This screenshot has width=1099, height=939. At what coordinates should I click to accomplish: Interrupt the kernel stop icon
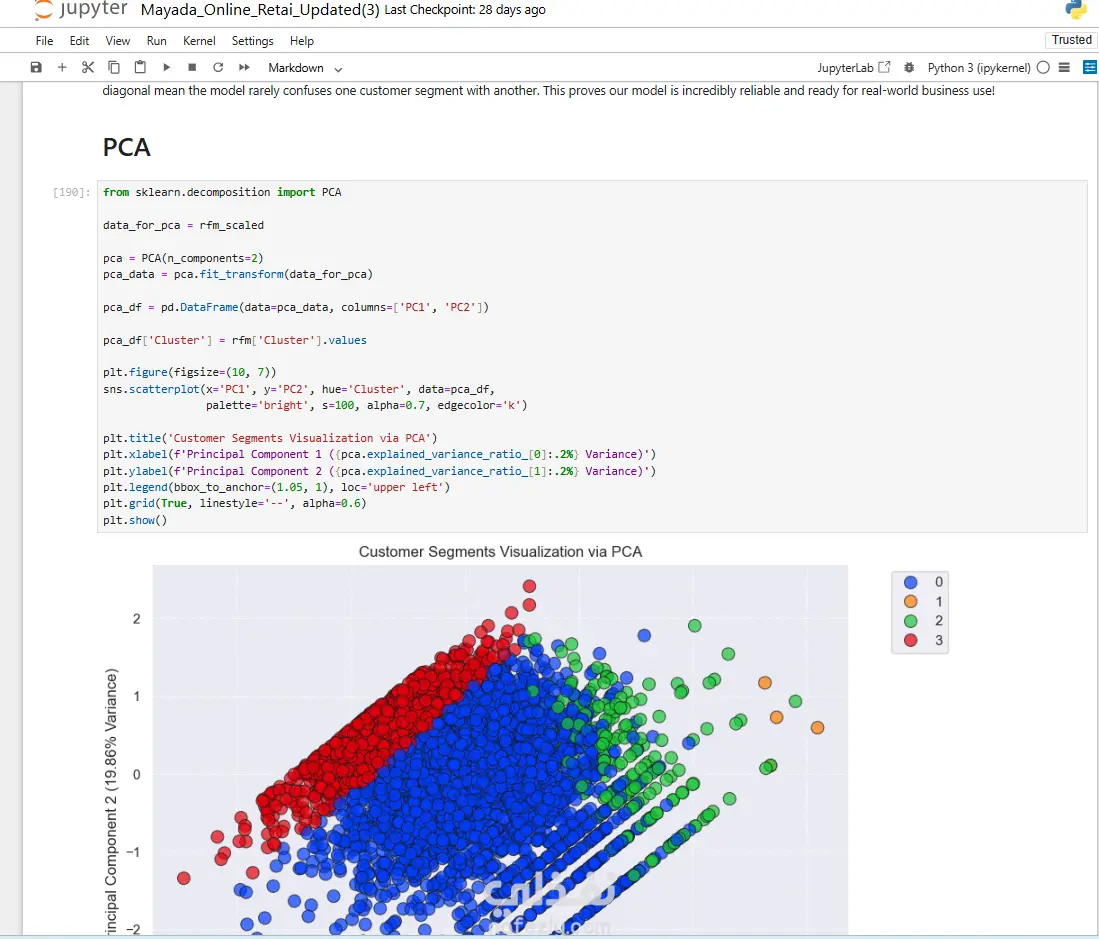click(x=192, y=67)
